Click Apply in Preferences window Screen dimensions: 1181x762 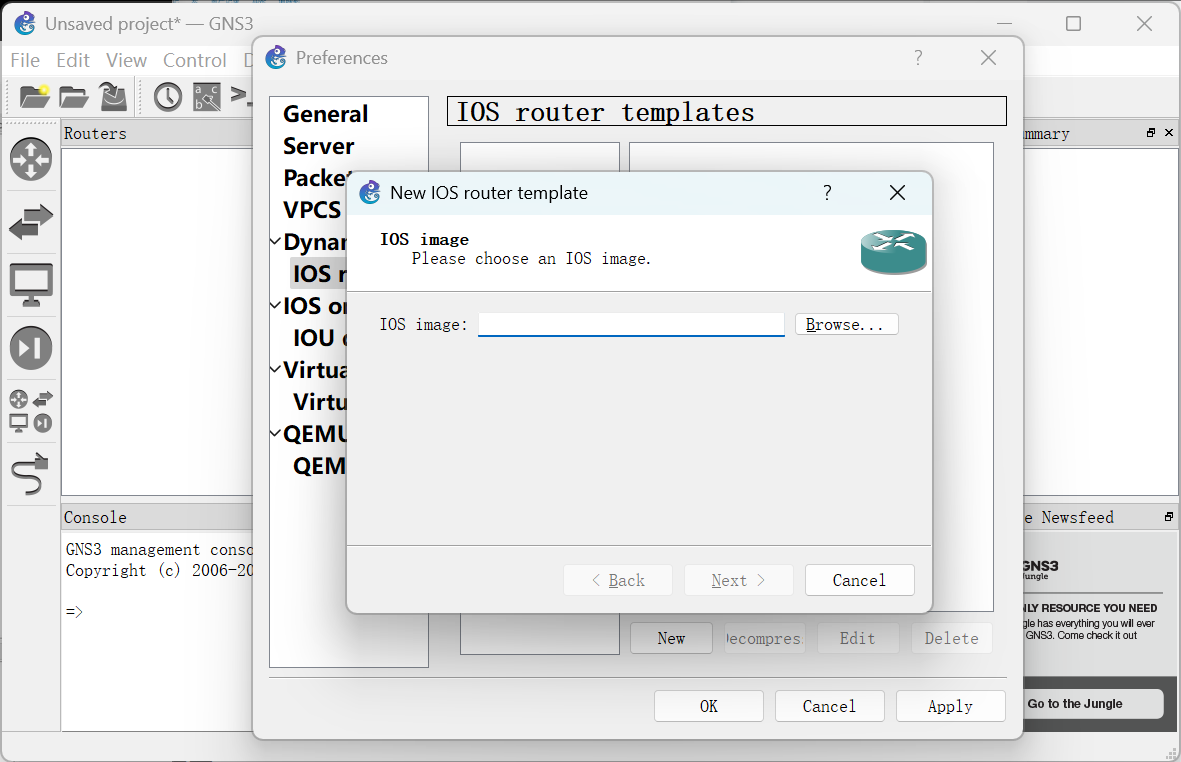click(x=951, y=706)
